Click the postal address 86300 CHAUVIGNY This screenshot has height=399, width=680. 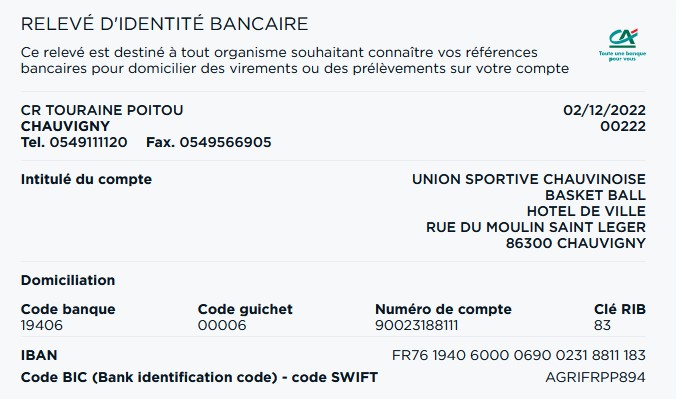pyautogui.click(x=575, y=243)
